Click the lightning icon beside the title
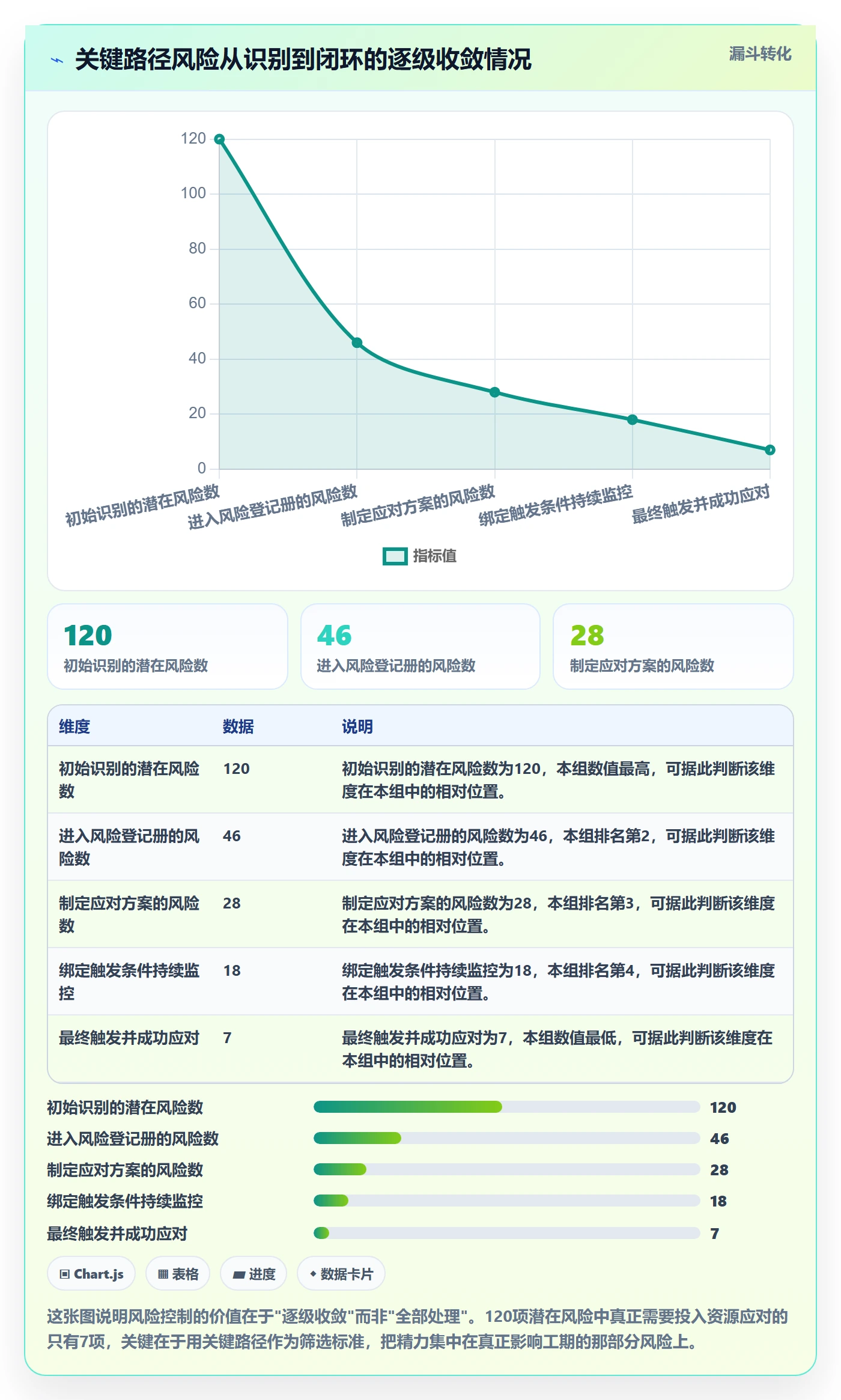This screenshot has height=1400, width=841. [57, 60]
